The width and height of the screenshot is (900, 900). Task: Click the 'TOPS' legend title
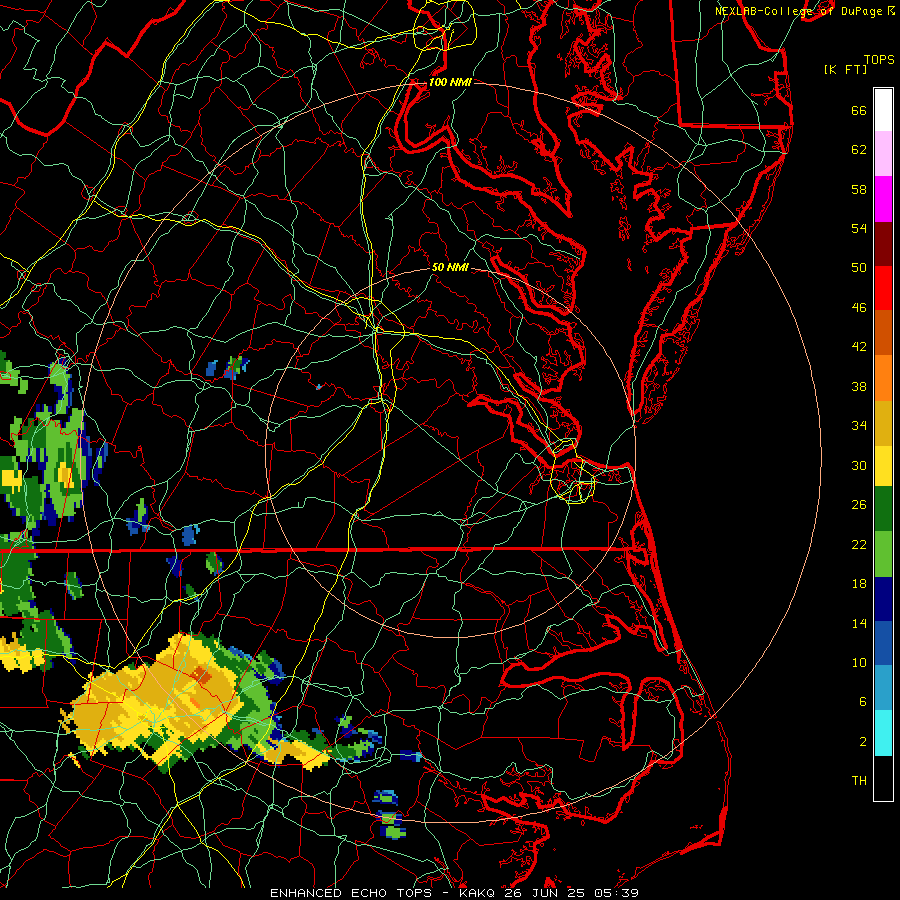point(879,60)
